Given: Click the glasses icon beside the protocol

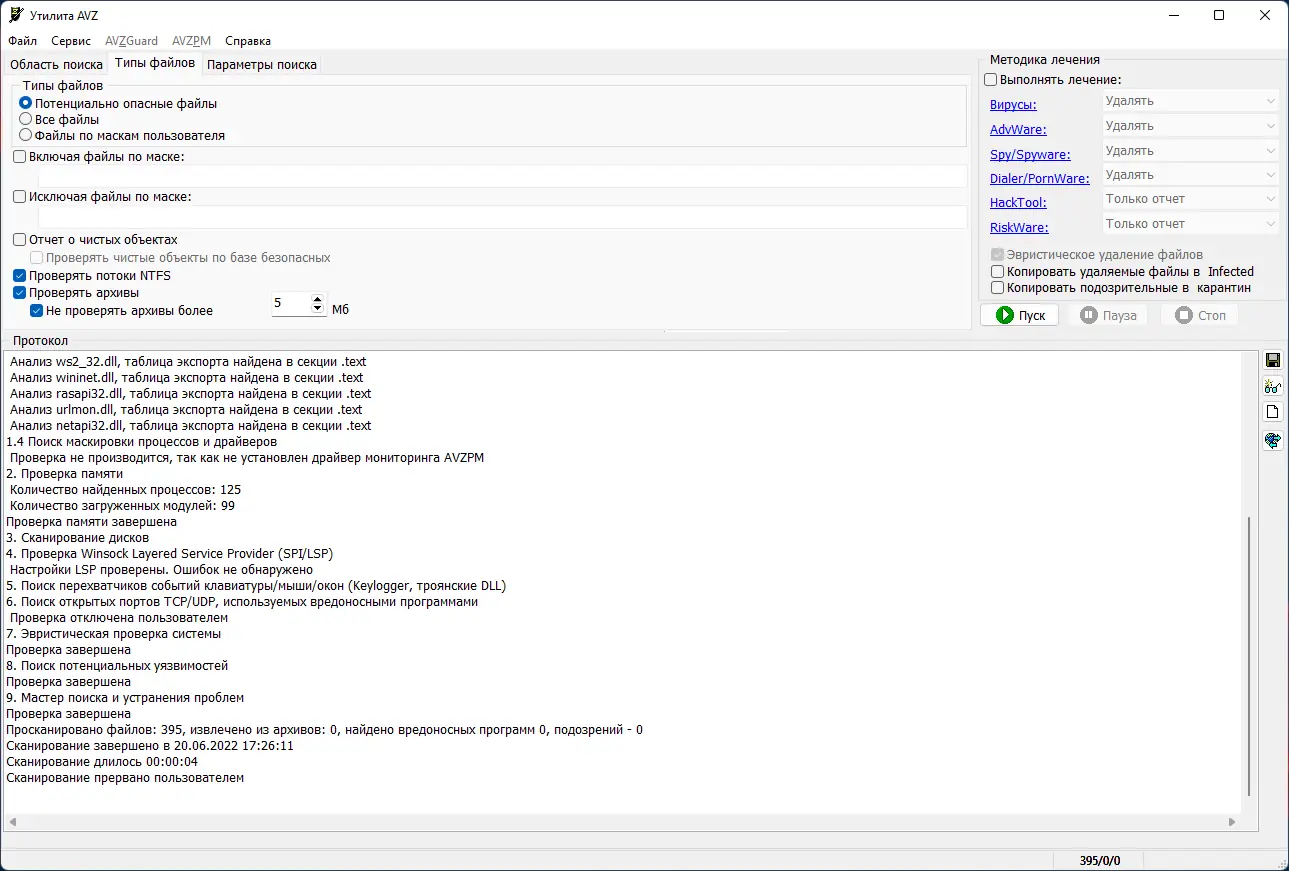Looking at the screenshot, I should tap(1272, 386).
